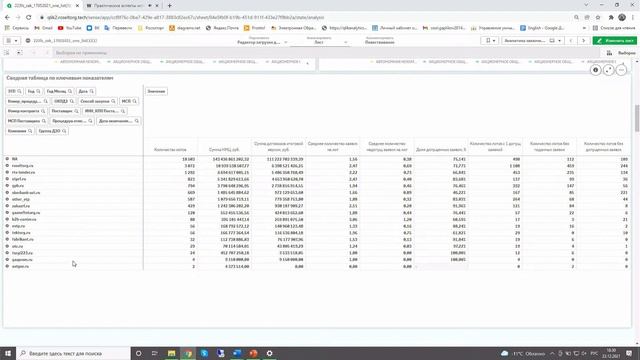Expand the pivot table to full screen
Screen dimensions: 640x360
pyautogui.click(x=609, y=70)
